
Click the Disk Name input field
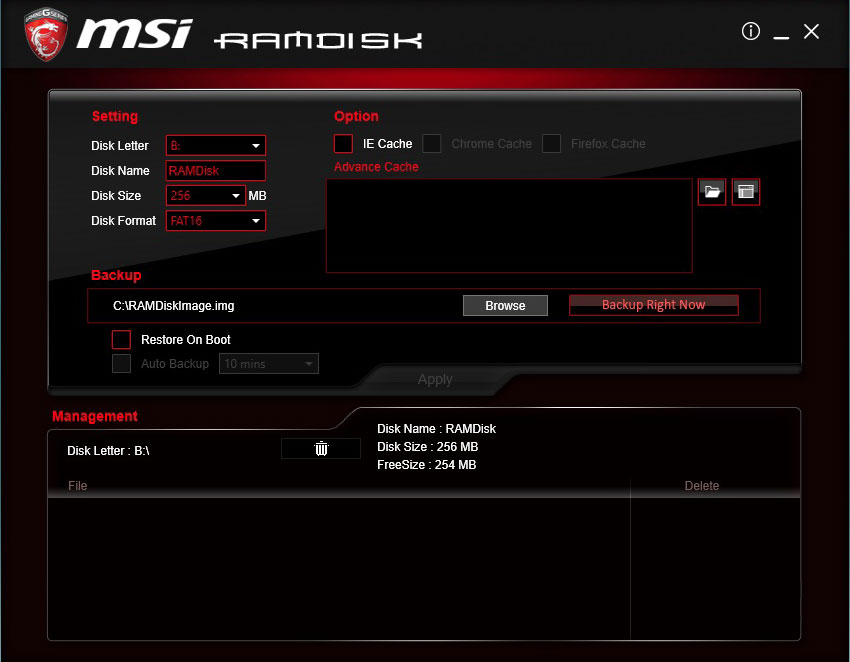click(x=216, y=171)
